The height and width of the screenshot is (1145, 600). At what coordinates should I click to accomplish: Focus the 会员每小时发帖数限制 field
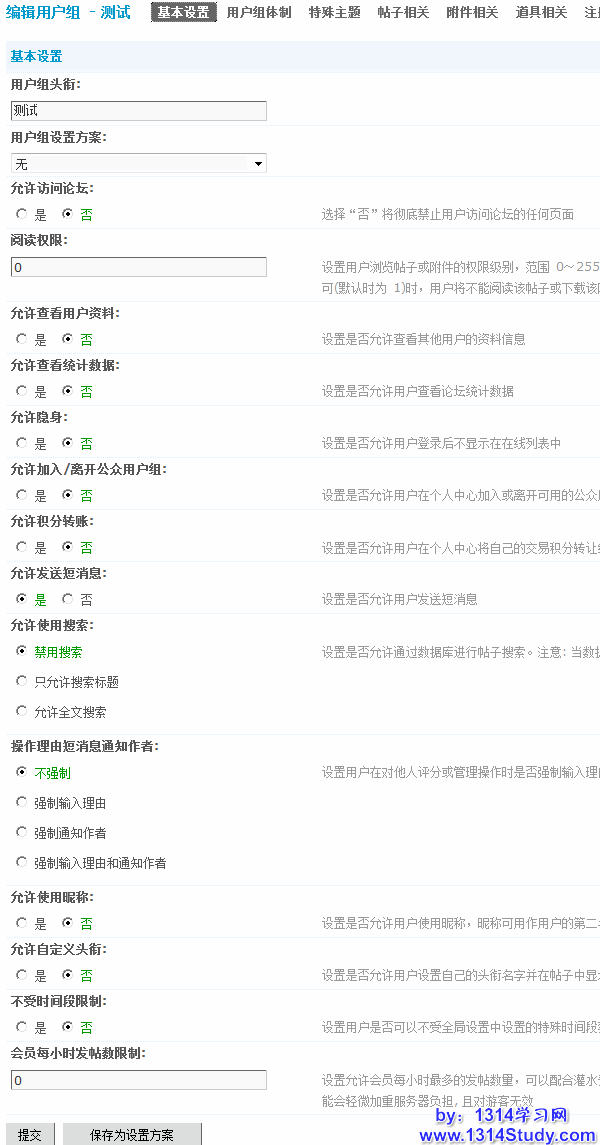coord(138,1080)
